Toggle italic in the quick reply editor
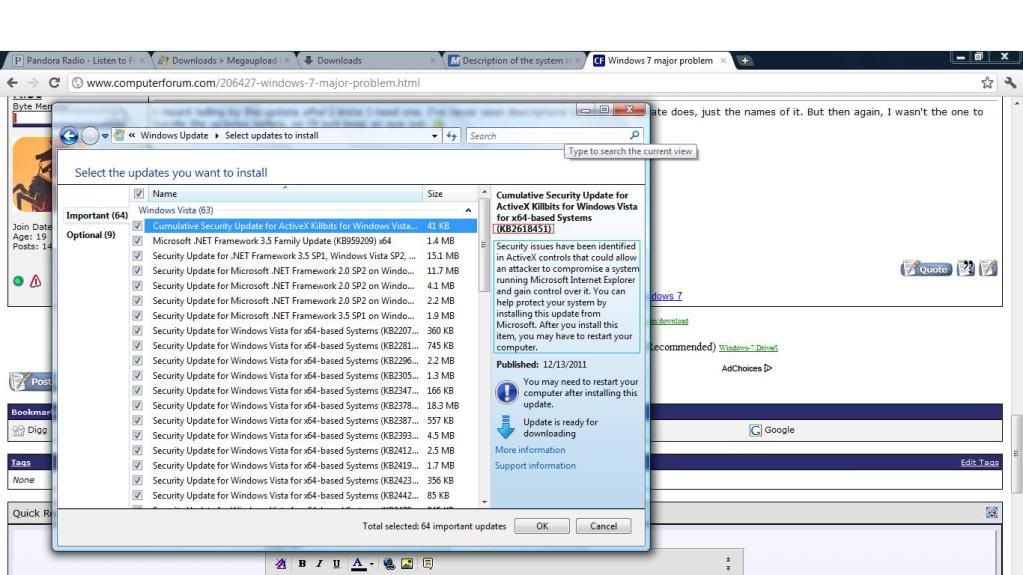The width and height of the screenshot is (1023, 575). [319, 564]
